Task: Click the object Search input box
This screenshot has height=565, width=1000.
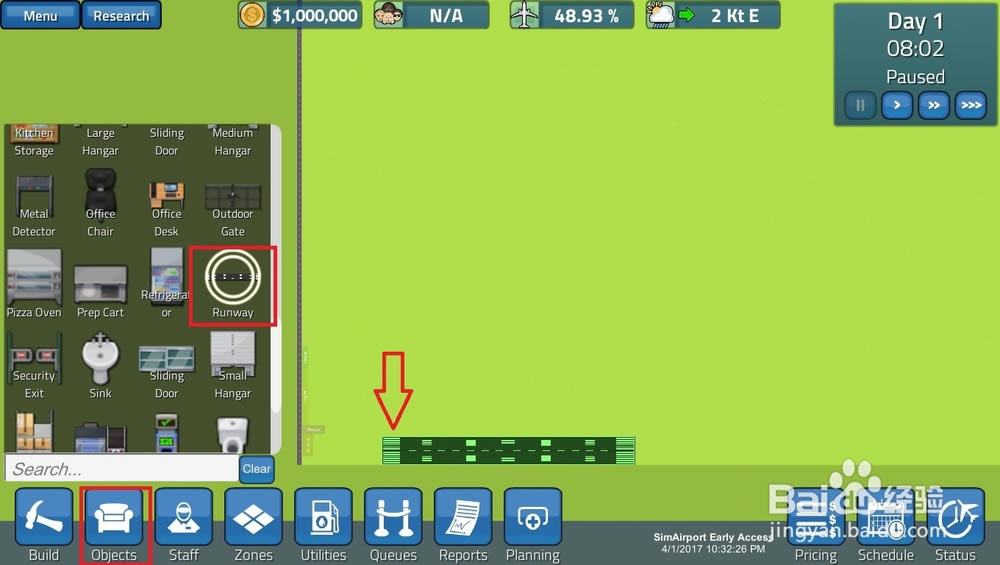Action: coord(120,469)
